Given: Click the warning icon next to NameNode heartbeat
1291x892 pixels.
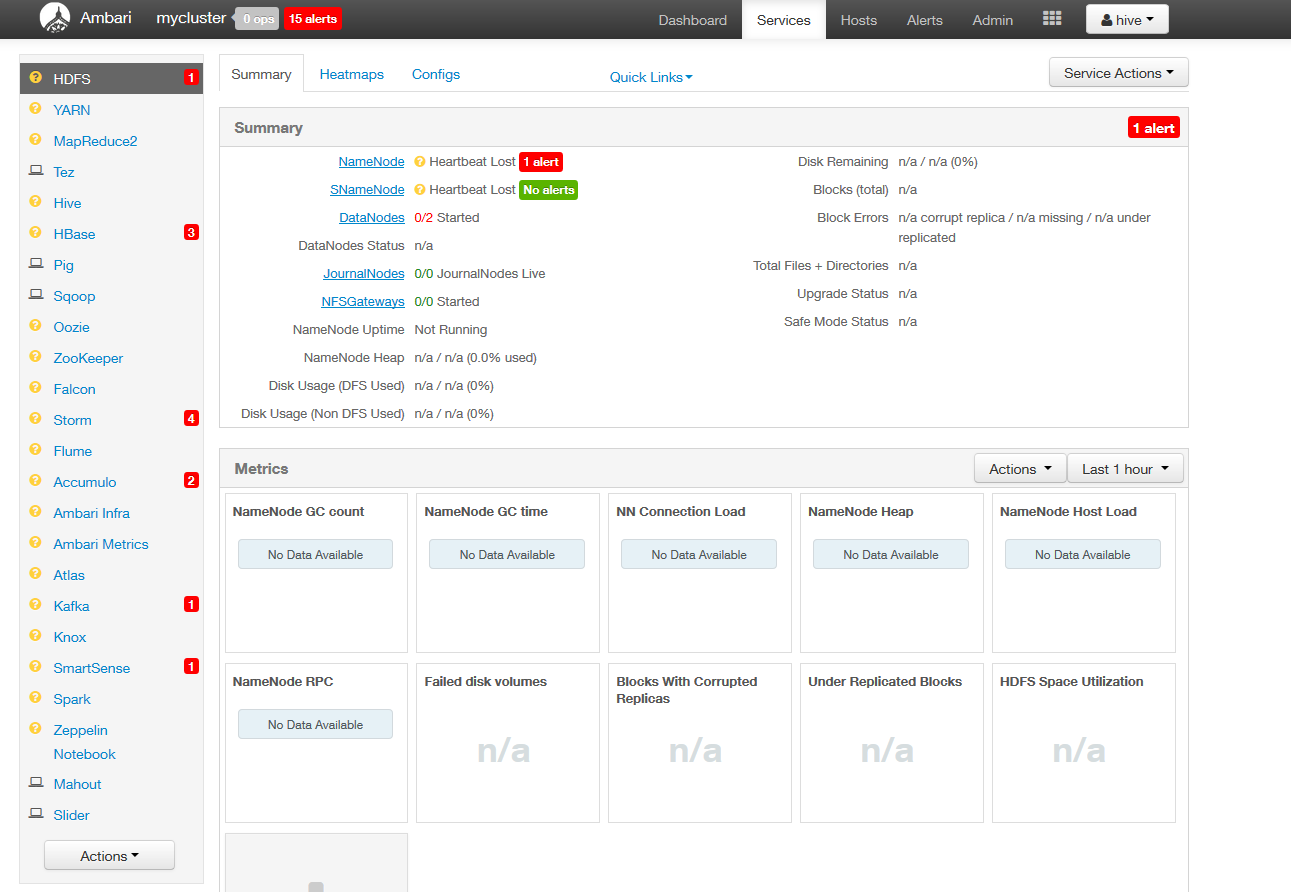Looking at the screenshot, I should [419, 161].
